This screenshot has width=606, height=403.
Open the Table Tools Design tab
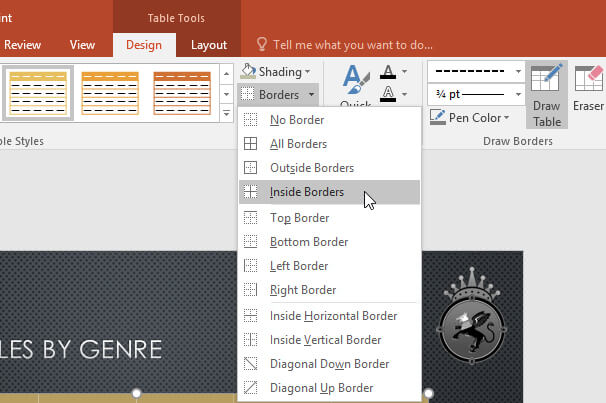(x=144, y=45)
